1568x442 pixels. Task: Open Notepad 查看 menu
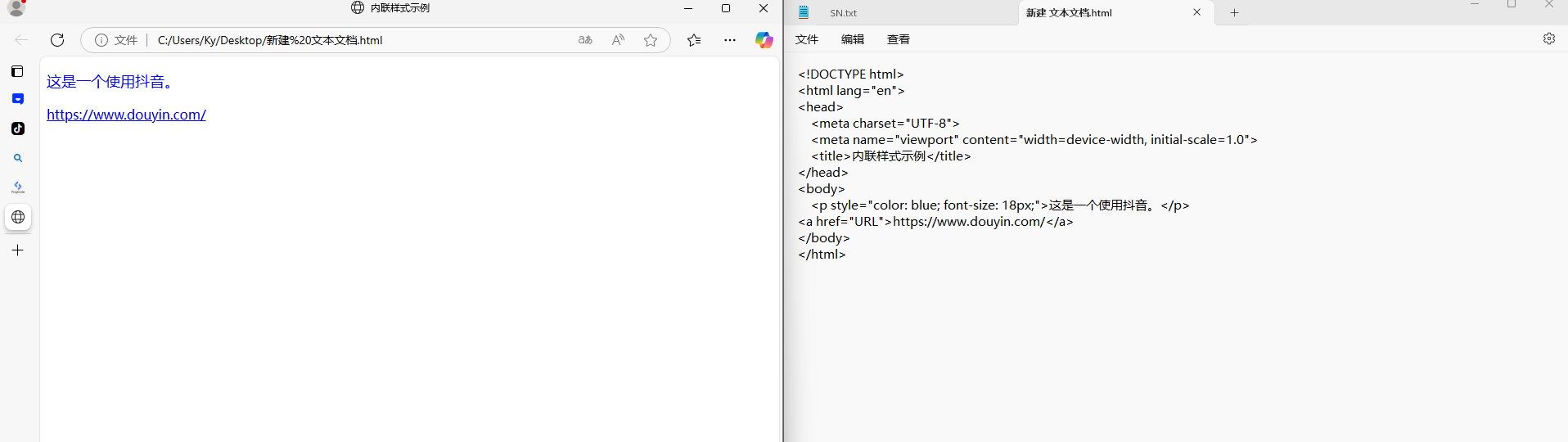click(x=899, y=39)
